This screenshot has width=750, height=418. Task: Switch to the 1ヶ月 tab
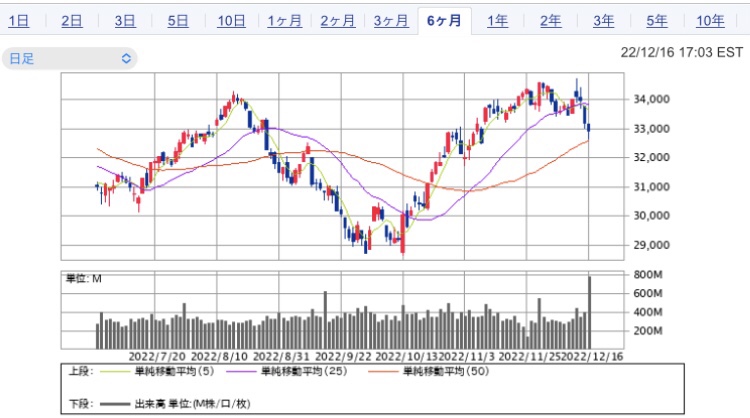pyautogui.click(x=285, y=21)
